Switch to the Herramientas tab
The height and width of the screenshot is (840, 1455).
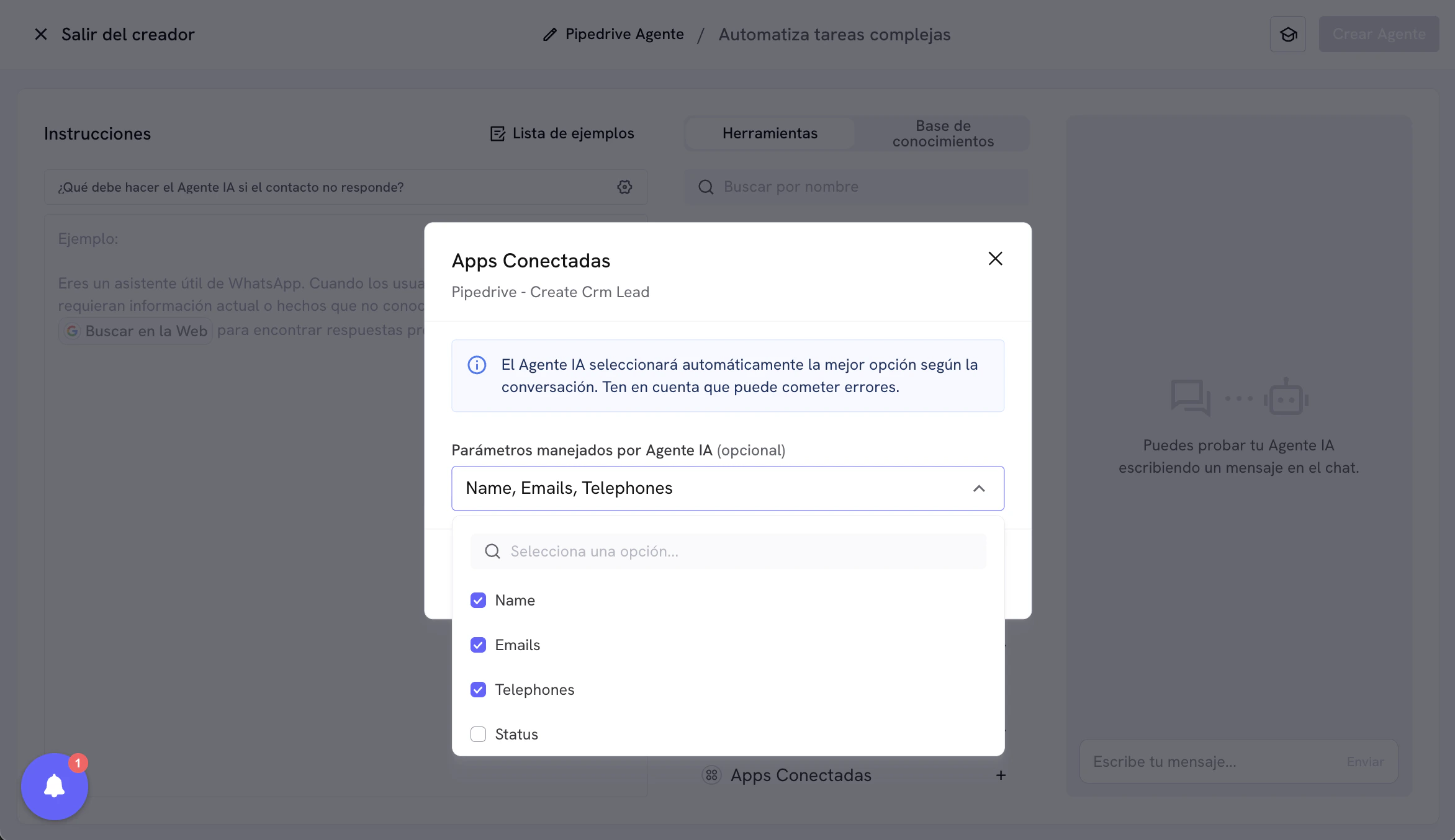tap(770, 133)
